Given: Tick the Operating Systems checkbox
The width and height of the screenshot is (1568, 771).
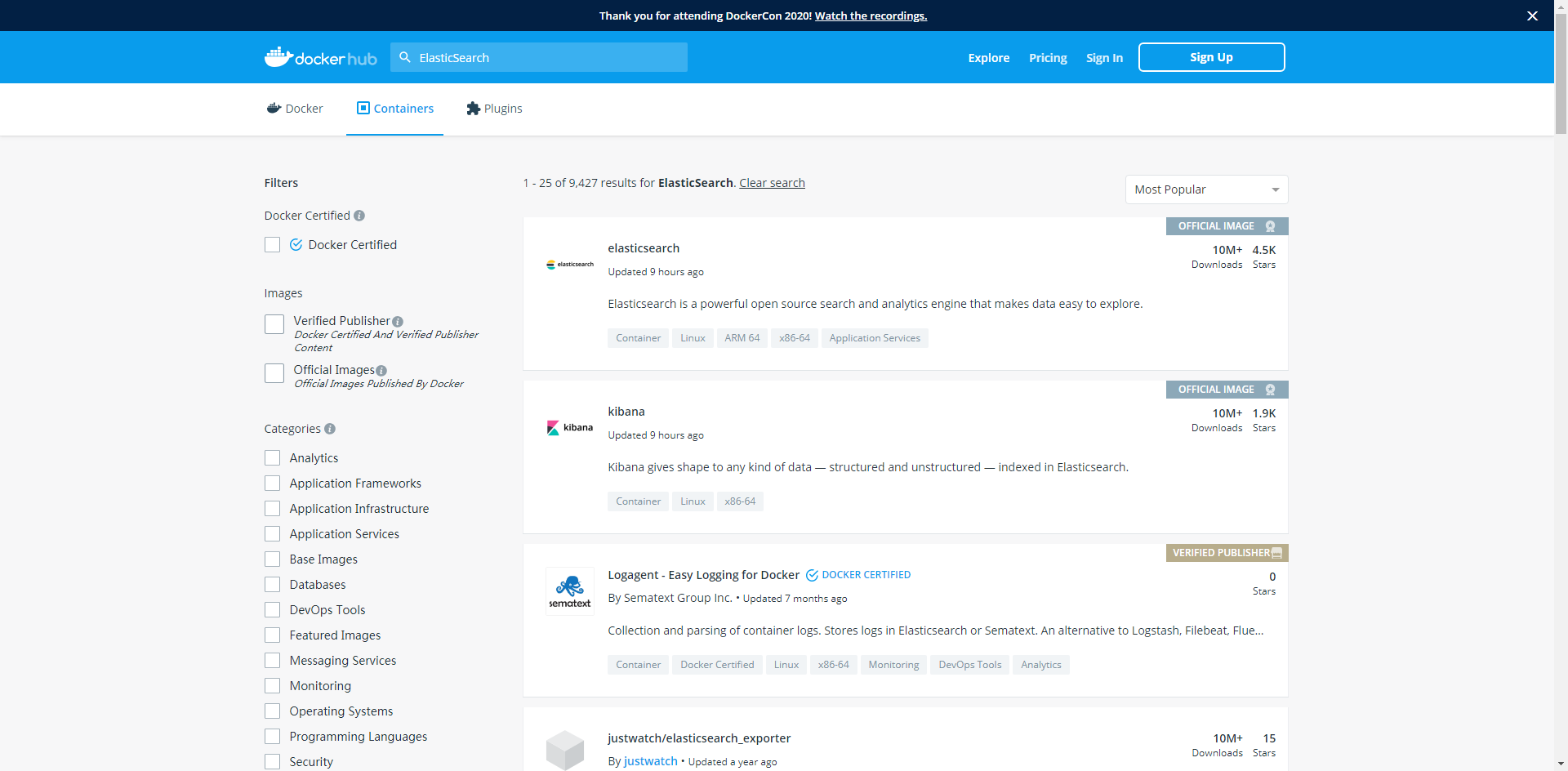Looking at the screenshot, I should point(273,711).
